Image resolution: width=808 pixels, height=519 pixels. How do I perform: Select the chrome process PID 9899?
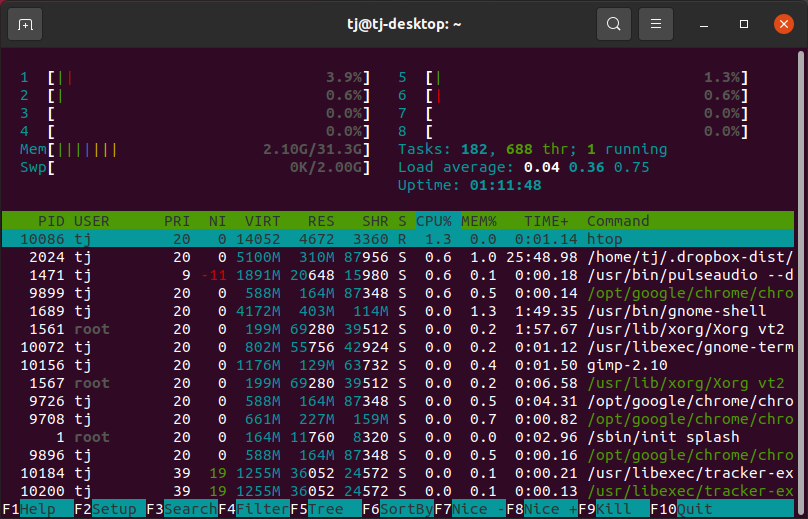click(398, 293)
